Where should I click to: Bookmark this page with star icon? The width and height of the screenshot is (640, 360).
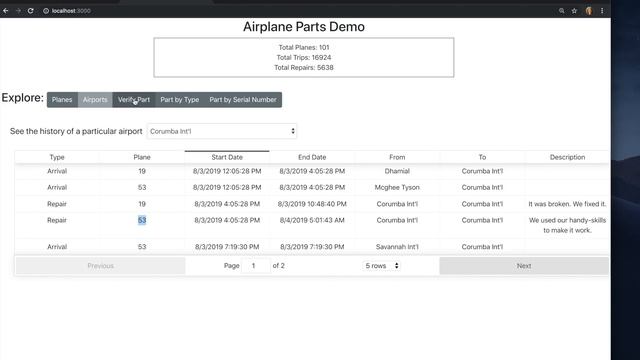pos(574,11)
